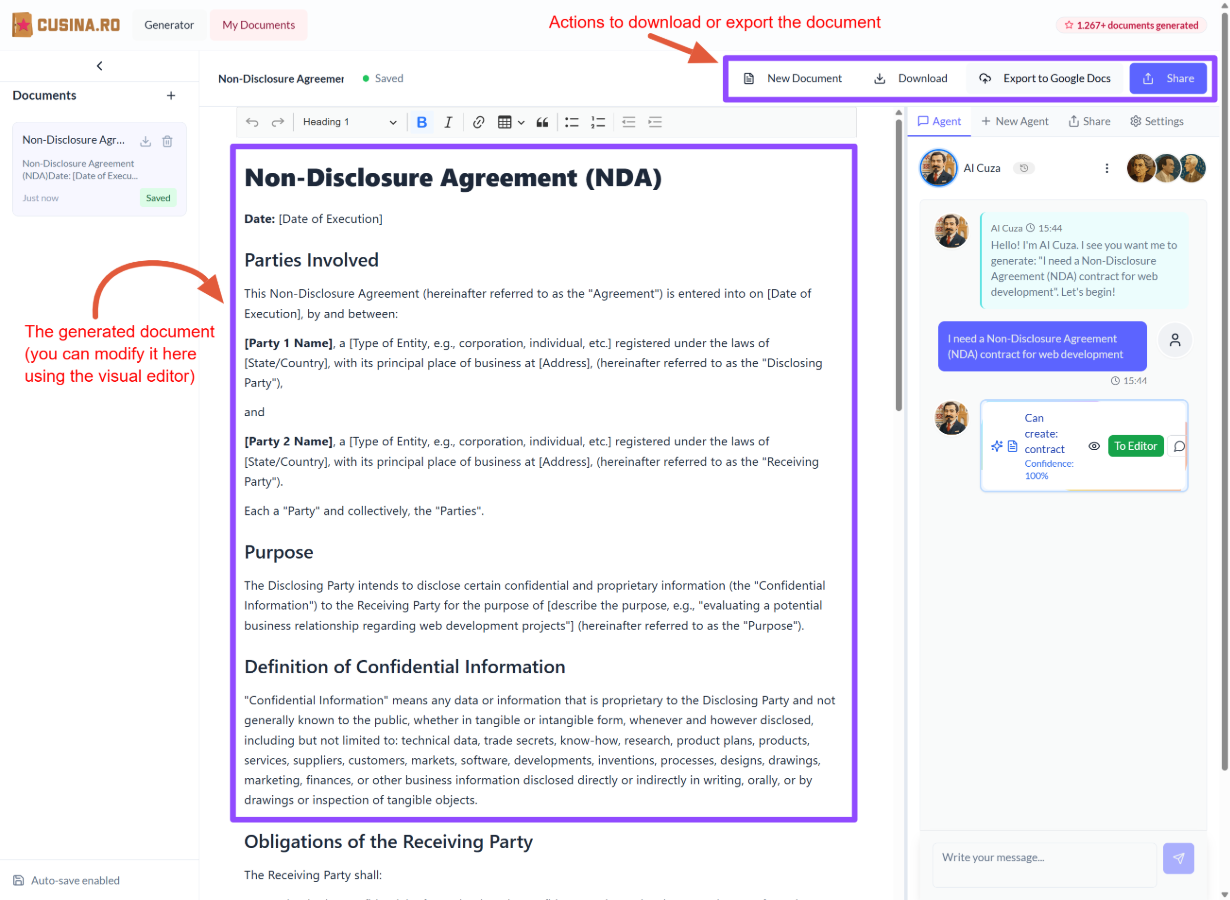
Task: Switch to the Generator tab
Action: click(x=169, y=25)
